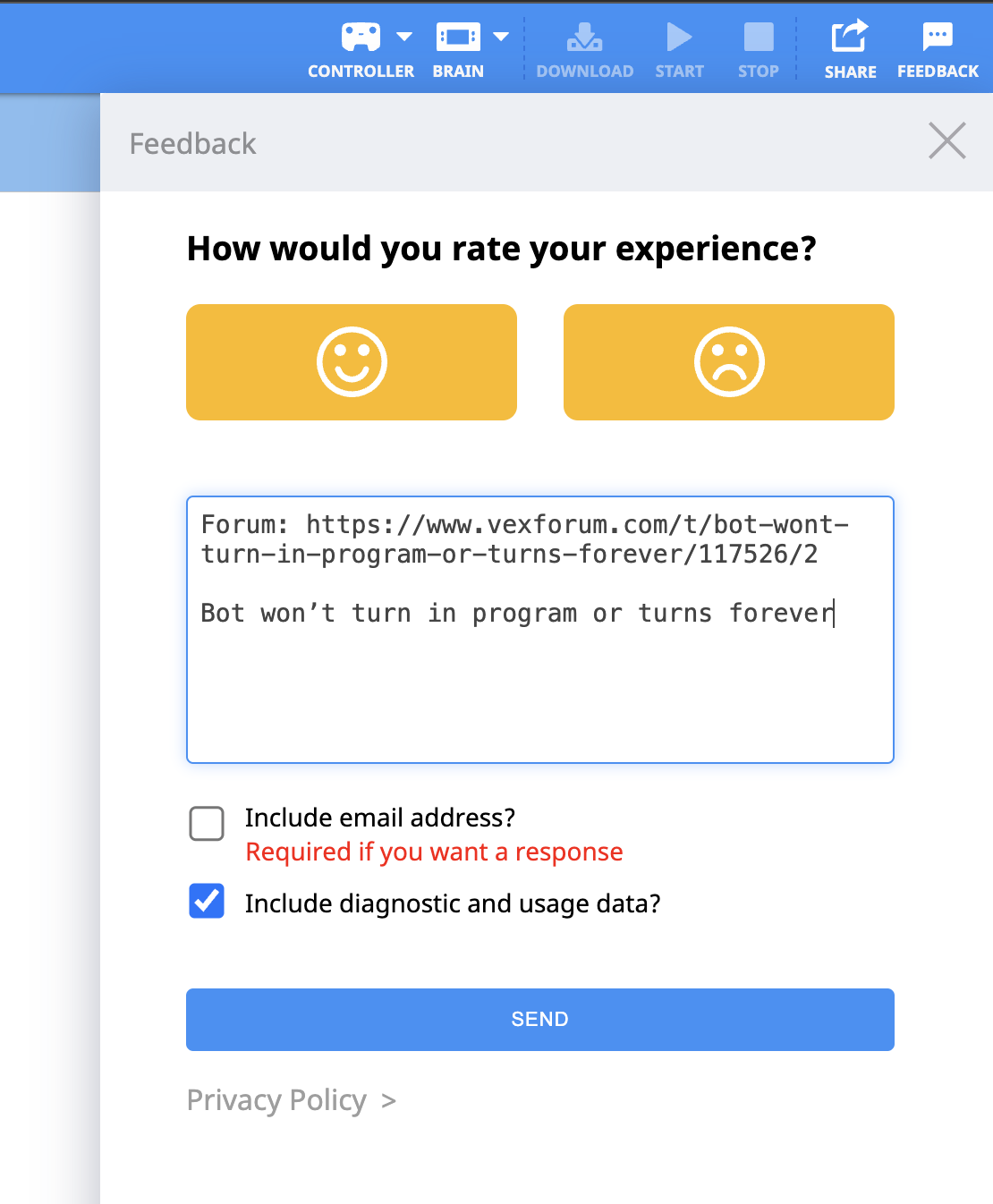Start the project with play icon
This screenshot has width=993, height=1204.
(x=679, y=37)
